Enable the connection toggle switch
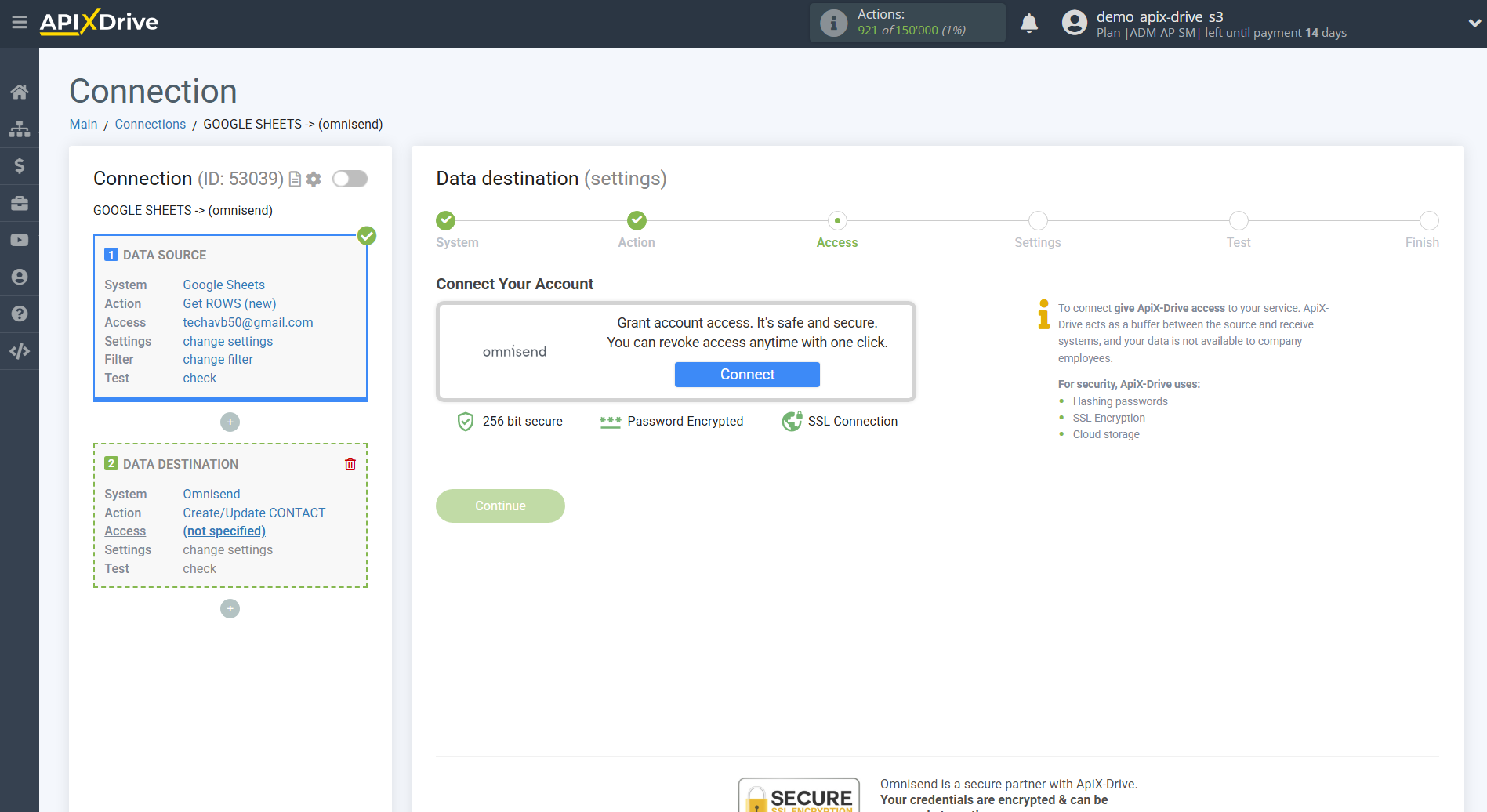This screenshot has width=1487, height=812. [x=350, y=179]
